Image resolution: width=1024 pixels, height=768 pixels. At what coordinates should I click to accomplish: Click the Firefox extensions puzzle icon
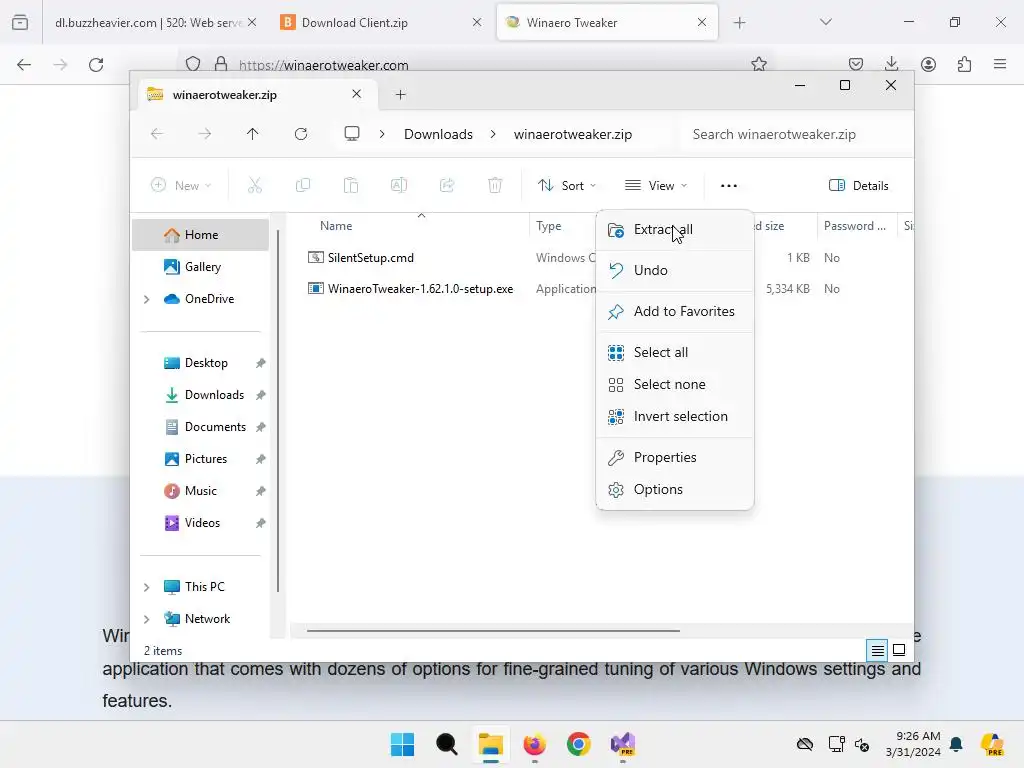pyautogui.click(x=965, y=64)
